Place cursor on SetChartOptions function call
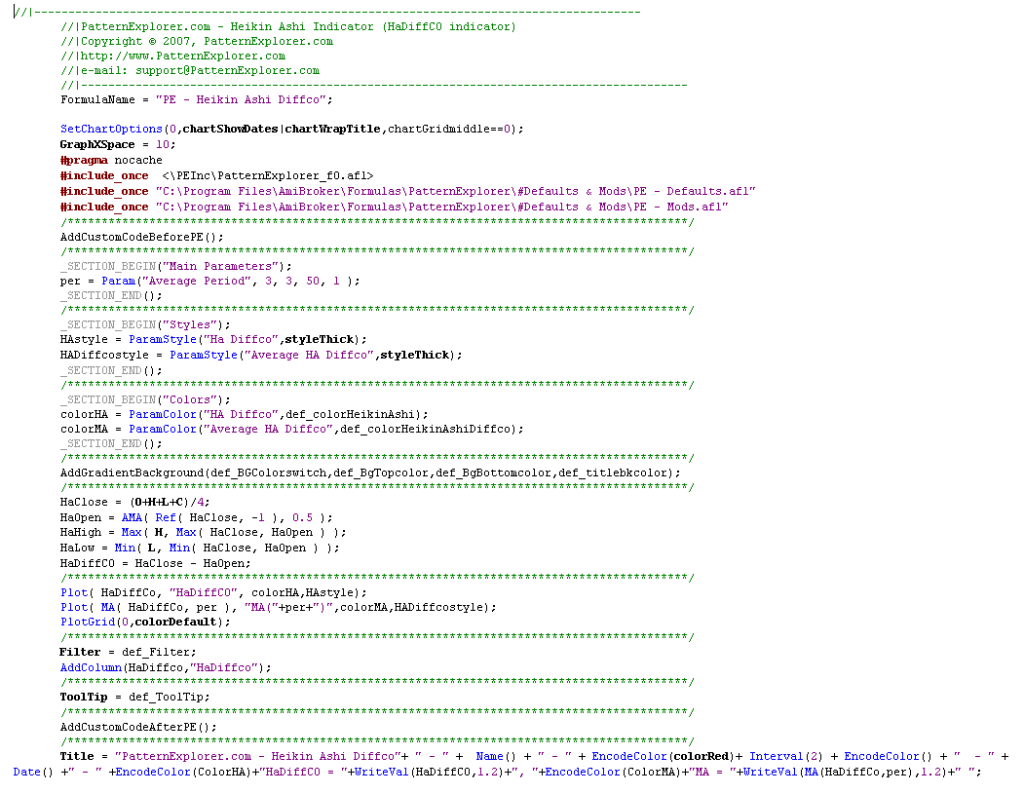This screenshot has height=794, width=1024. tap(110, 129)
